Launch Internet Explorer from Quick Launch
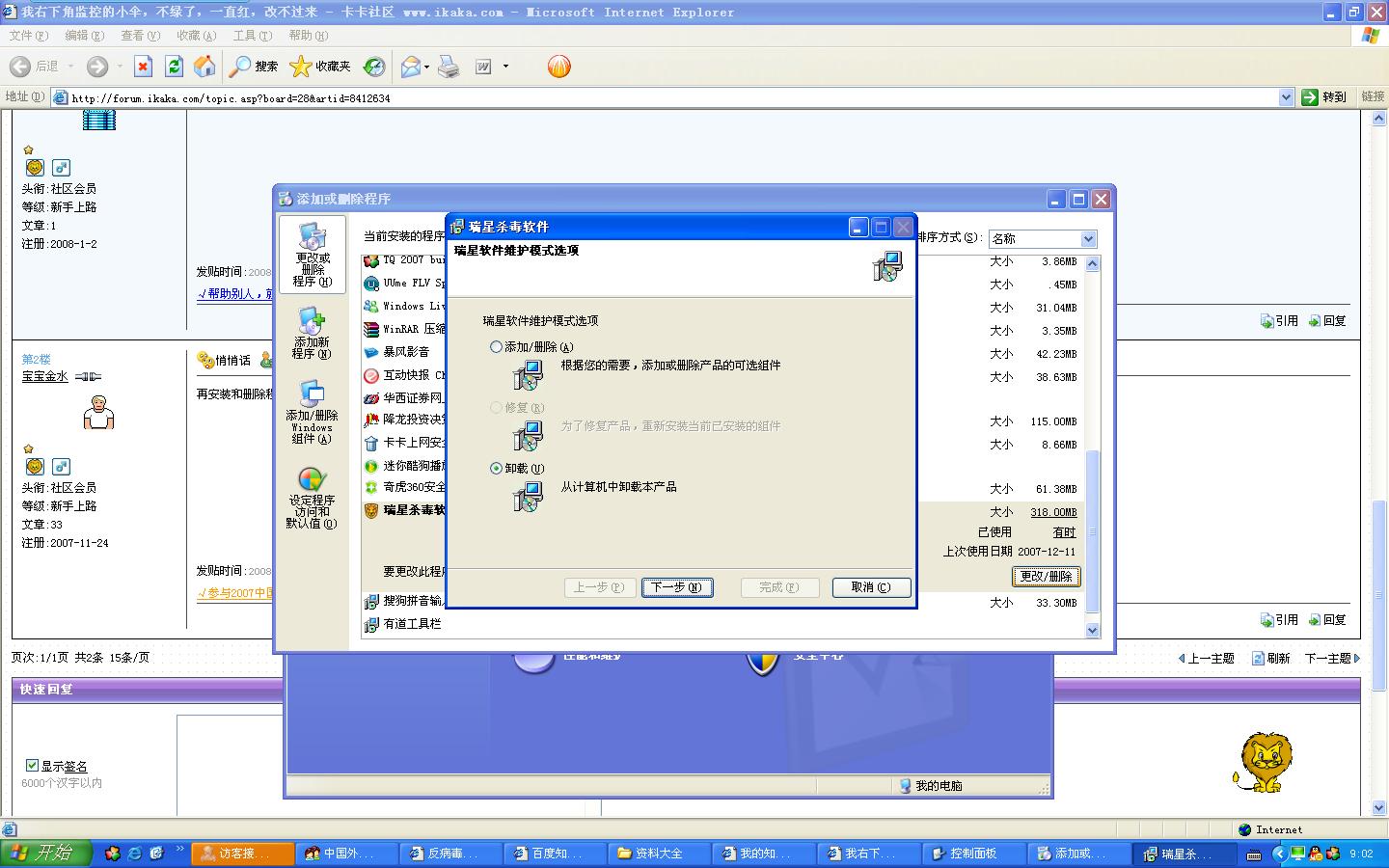This screenshot has height=868, width=1389. click(x=135, y=854)
